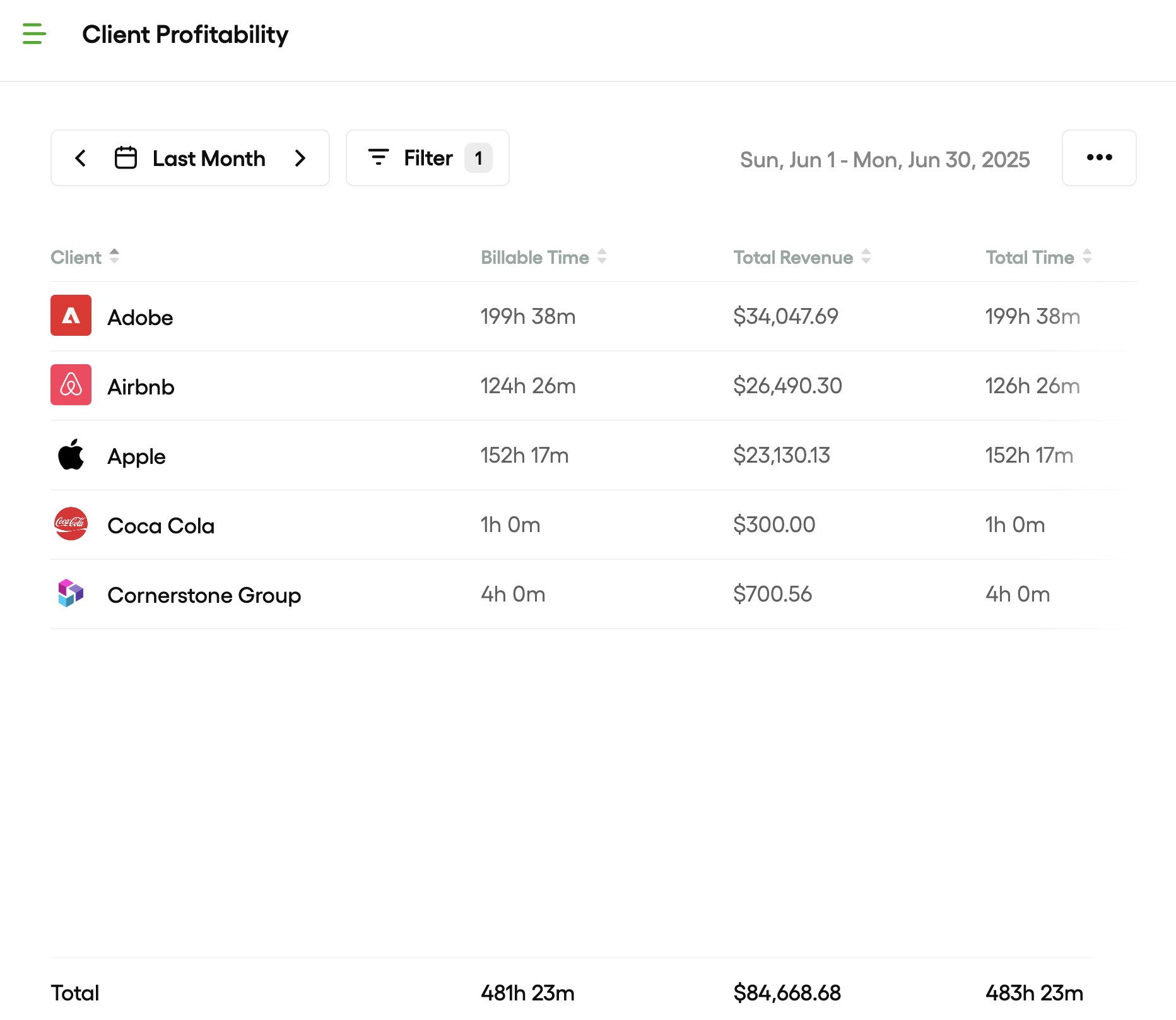Click Coca Cola revenue $300.00
The height and width of the screenshot is (1020, 1176).
(774, 525)
